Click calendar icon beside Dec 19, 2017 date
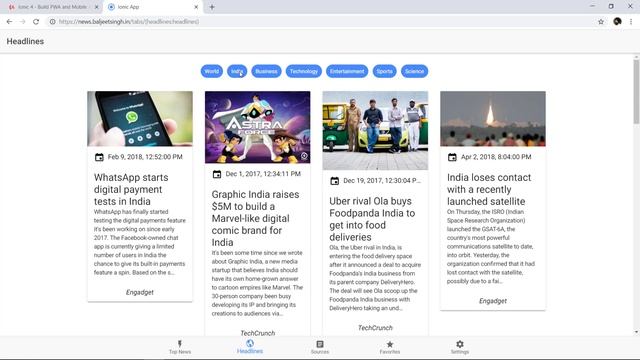This screenshot has height=360, width=640. (x=334, y=181)
